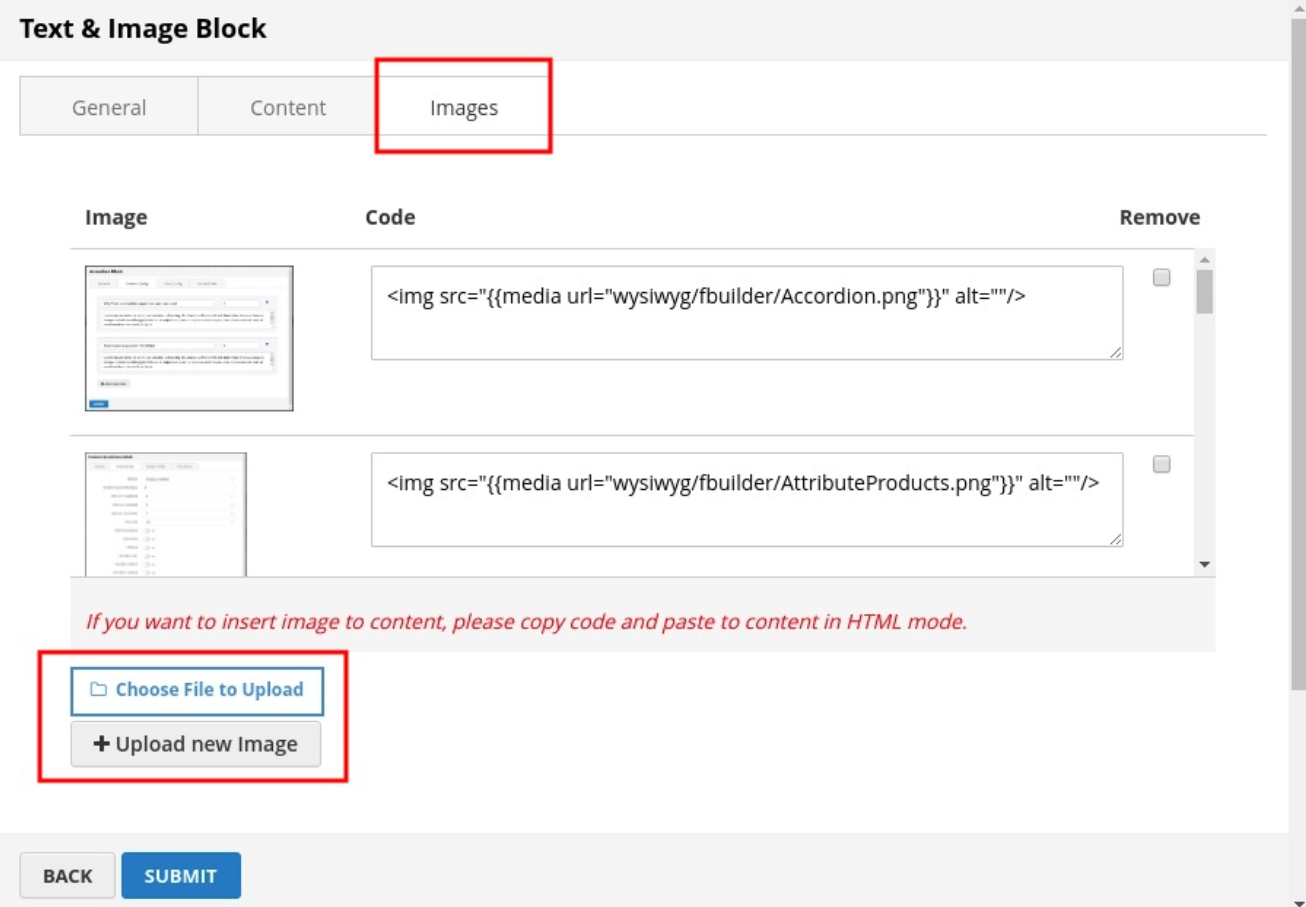Click the Accordion.png code text field

tap(746, 313)
